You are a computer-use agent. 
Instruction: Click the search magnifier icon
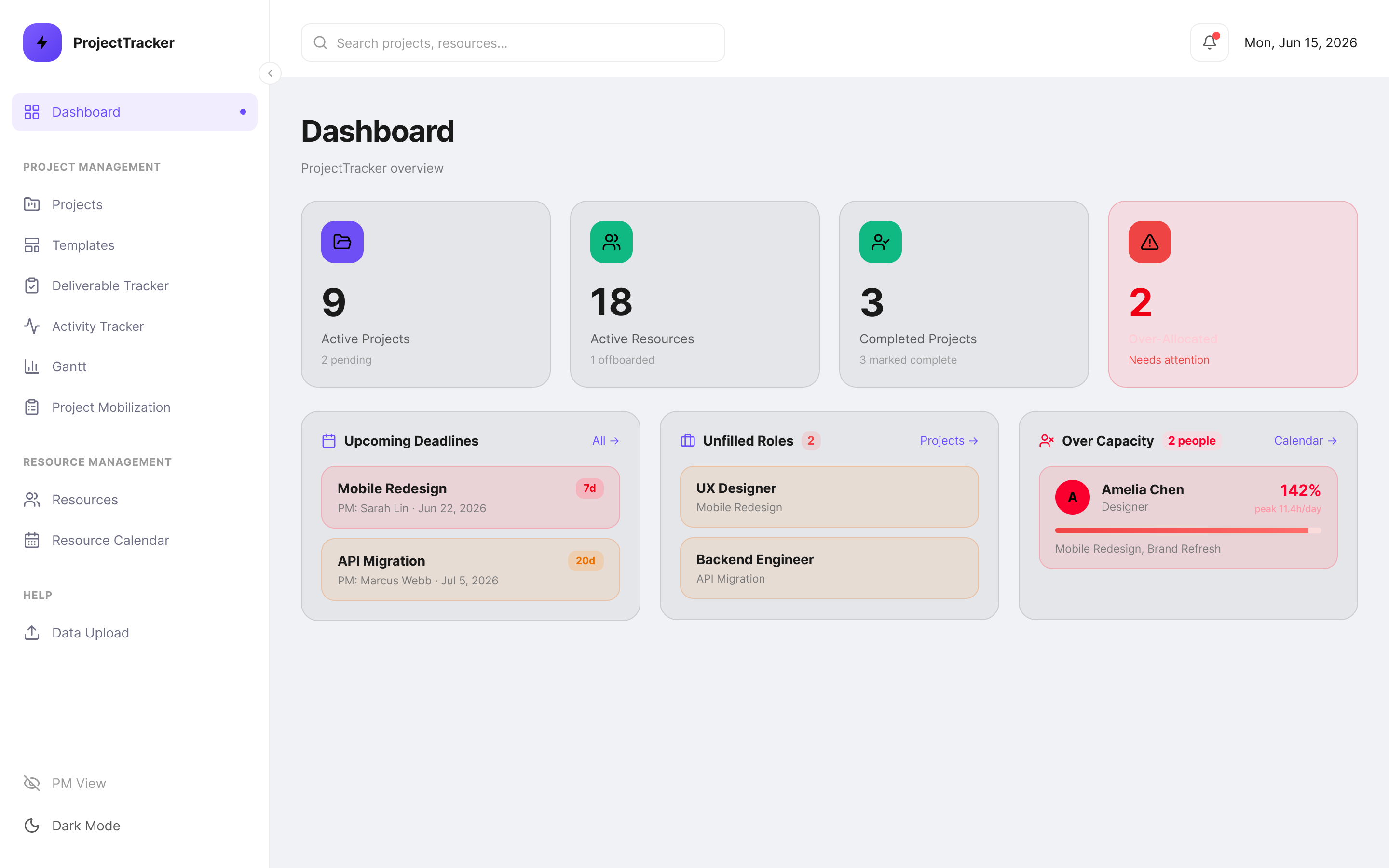pos(320,42)
